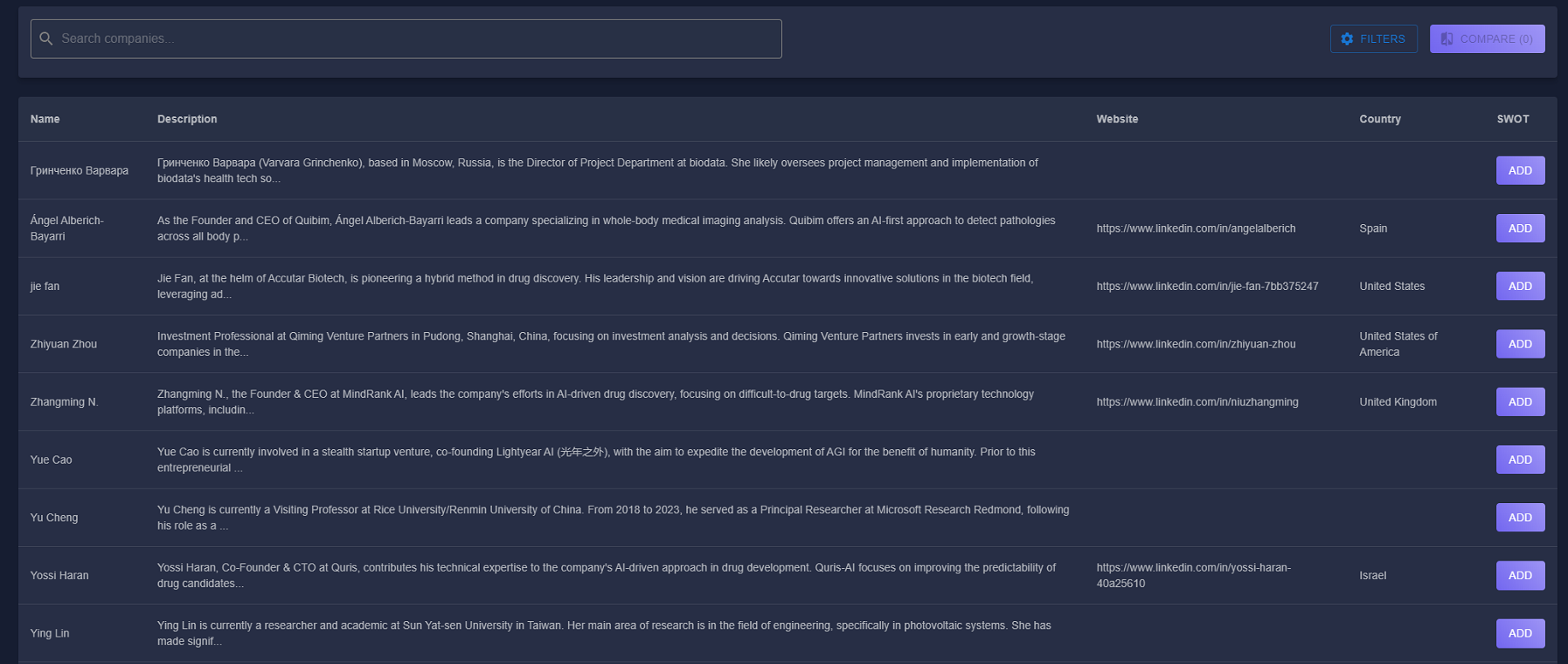The image size is (1568, 664).
Task: Add Yossi Haran to SWOT
Action: (x=1519, y=575)
